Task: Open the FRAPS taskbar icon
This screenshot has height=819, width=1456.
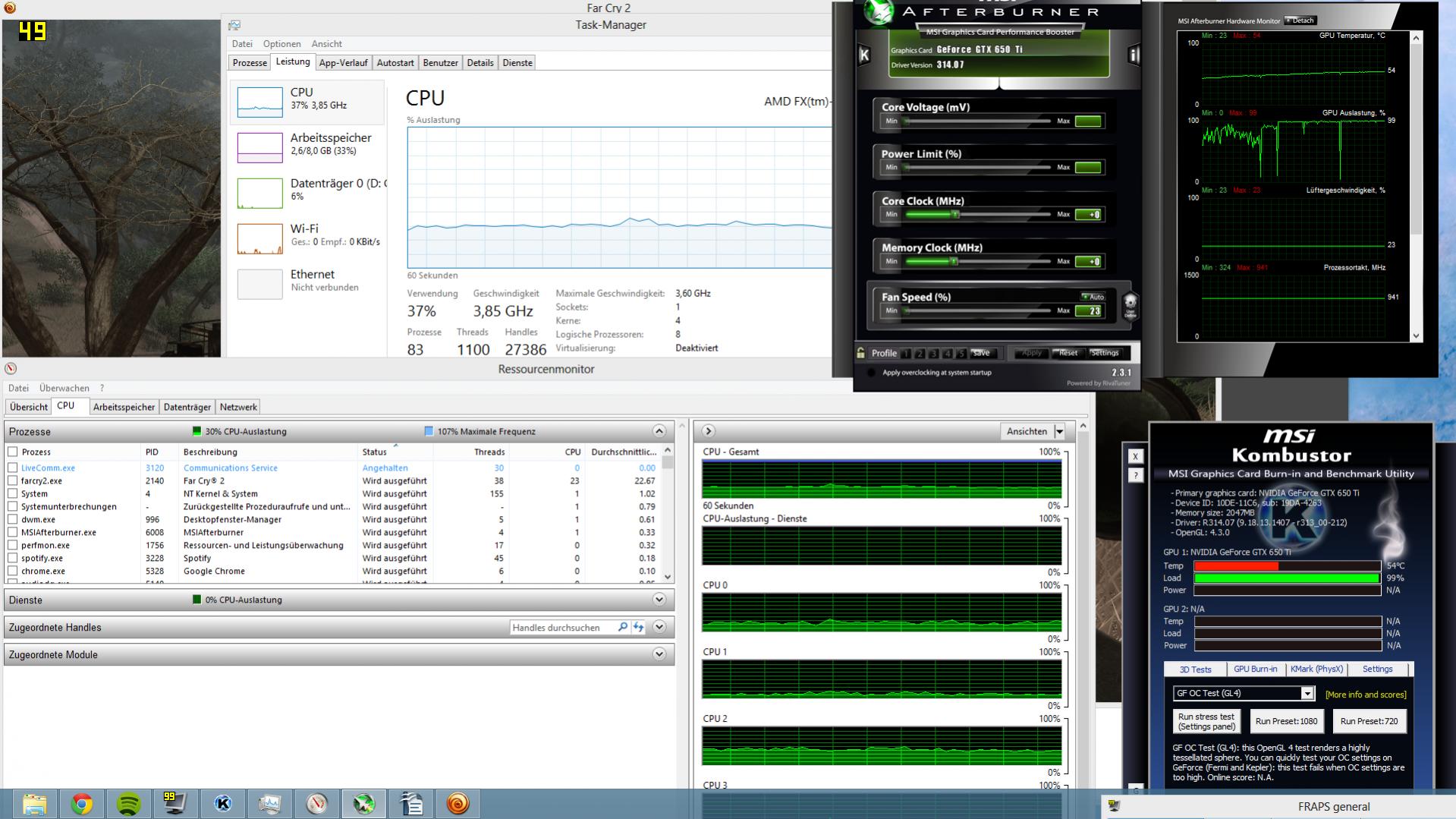Action: 175,804
